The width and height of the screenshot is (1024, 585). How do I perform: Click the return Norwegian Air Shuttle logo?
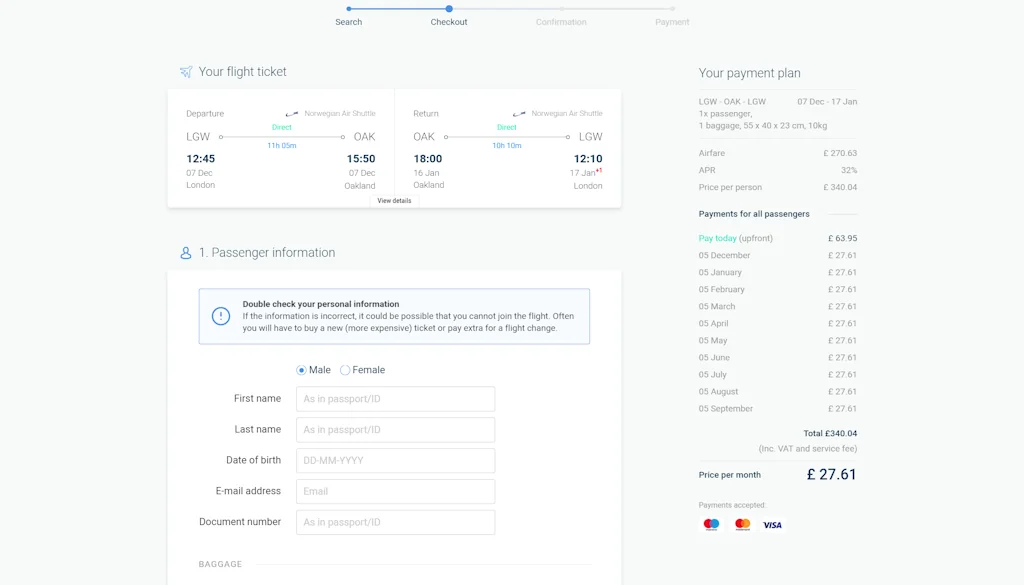coord(518,114)
